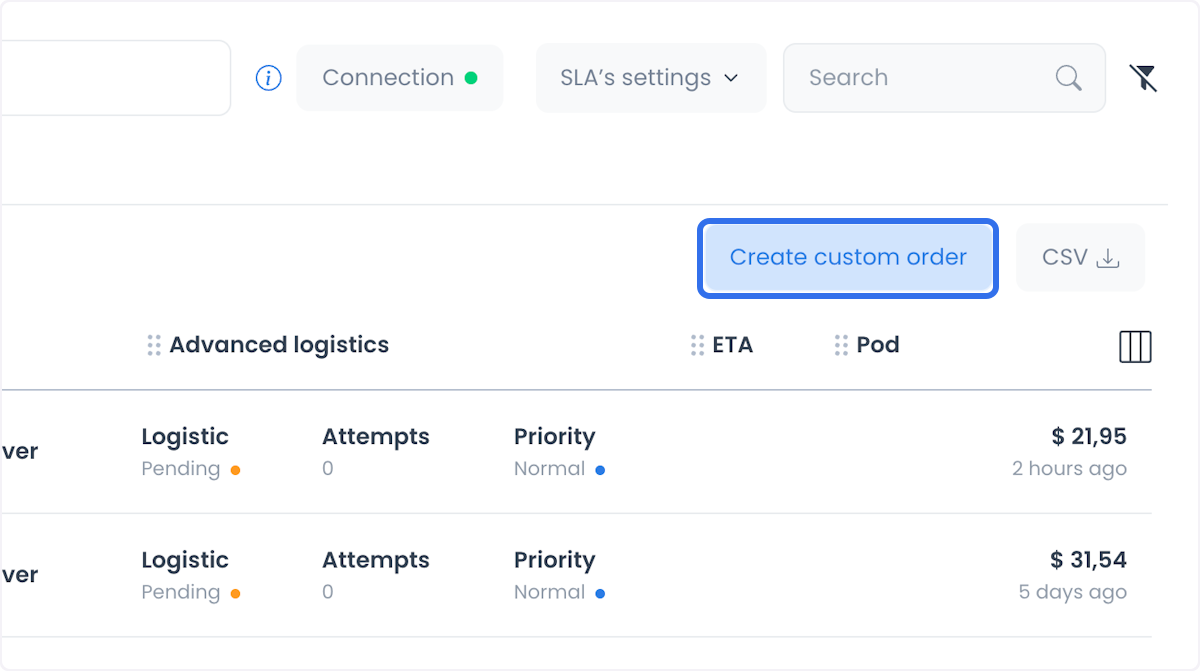
Task: Select the ETA column header
Action: [733, 345]
